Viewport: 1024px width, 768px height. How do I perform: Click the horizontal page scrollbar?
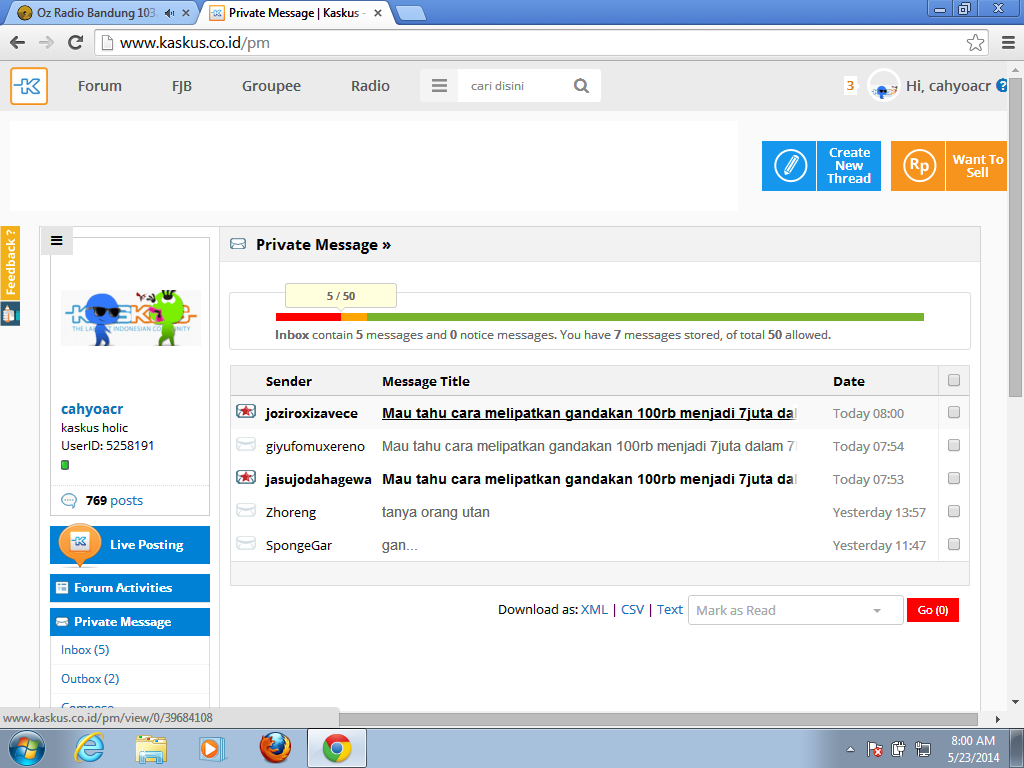pyautogui.click(x=658, y=719)
